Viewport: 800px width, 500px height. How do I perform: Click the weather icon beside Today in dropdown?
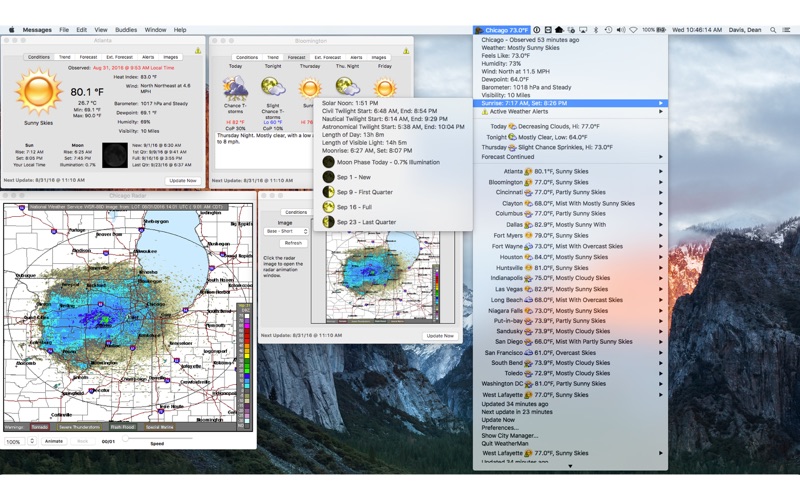512,127
